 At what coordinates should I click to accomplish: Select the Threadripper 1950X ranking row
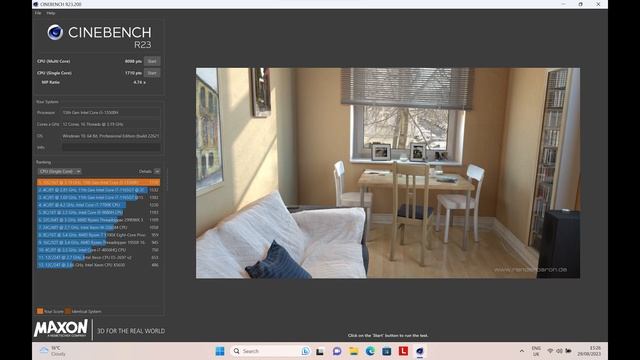[98, 242]
